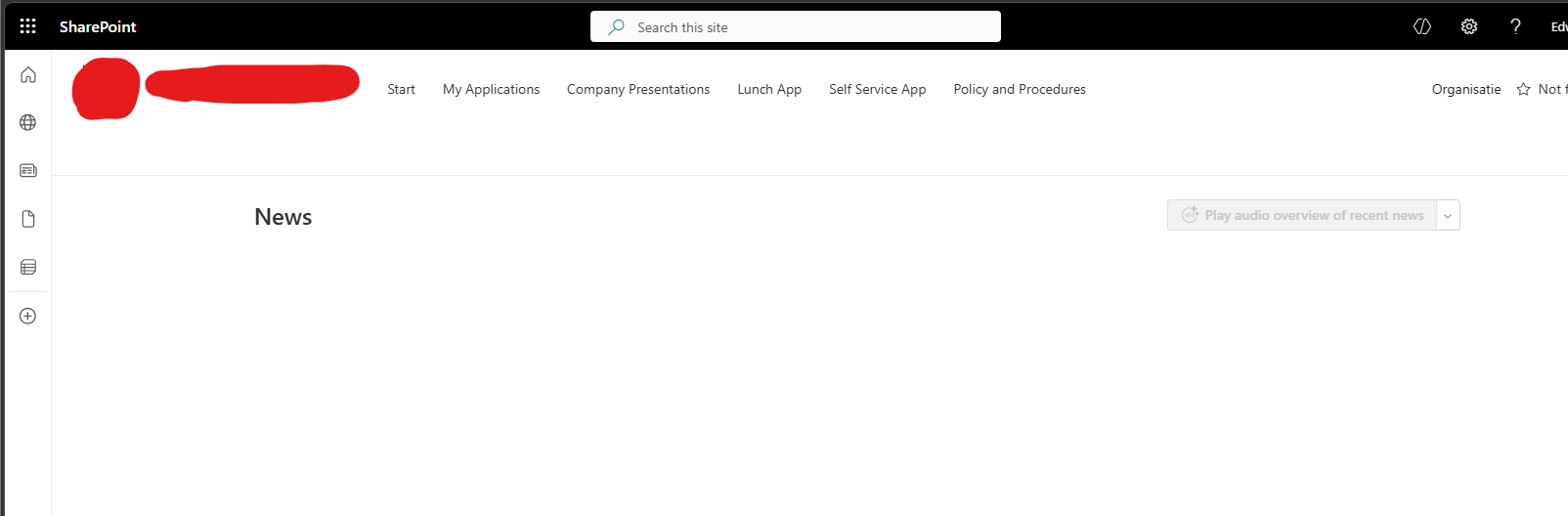Open the Settings gear icon
1568x516 pixels.
[x=1469, y=26]
